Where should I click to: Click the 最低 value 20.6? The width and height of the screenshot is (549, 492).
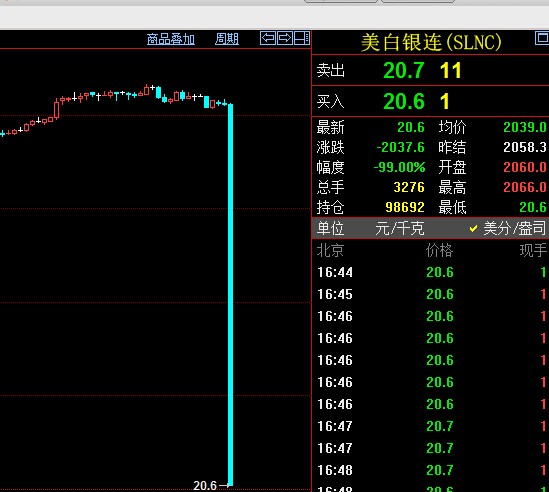click(533, 207)
